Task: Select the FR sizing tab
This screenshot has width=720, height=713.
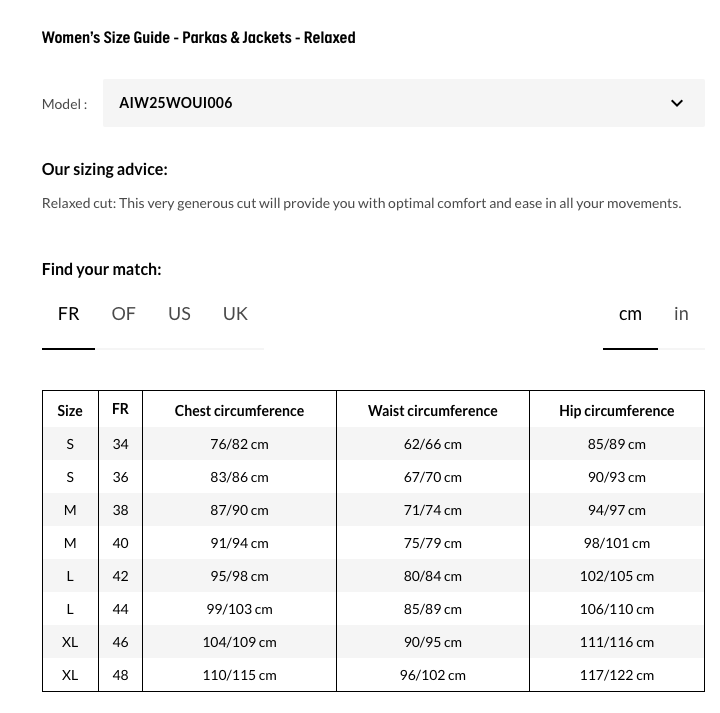Action: coord(68,314)
